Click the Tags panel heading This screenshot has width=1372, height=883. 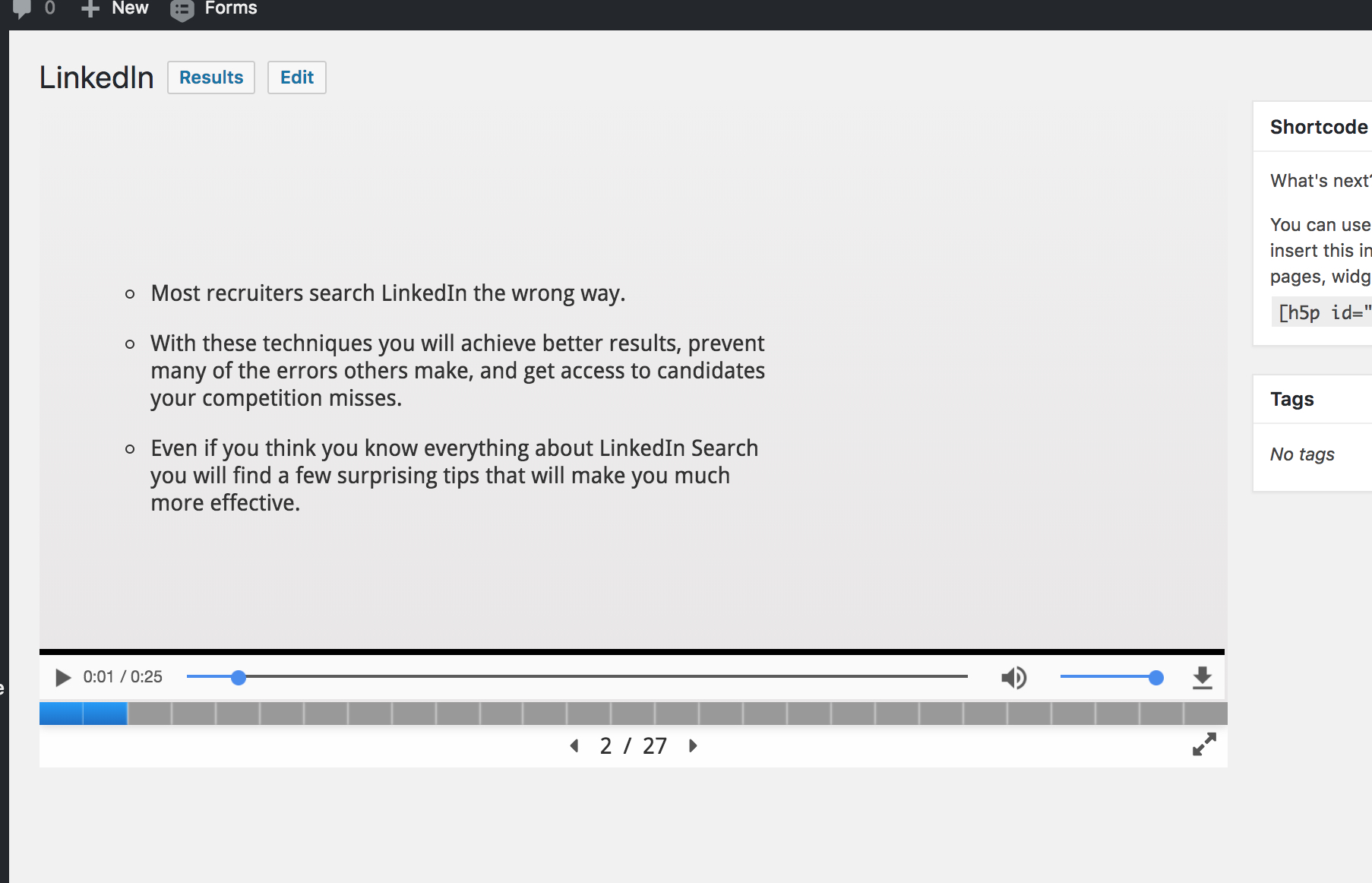[1291, 400]
